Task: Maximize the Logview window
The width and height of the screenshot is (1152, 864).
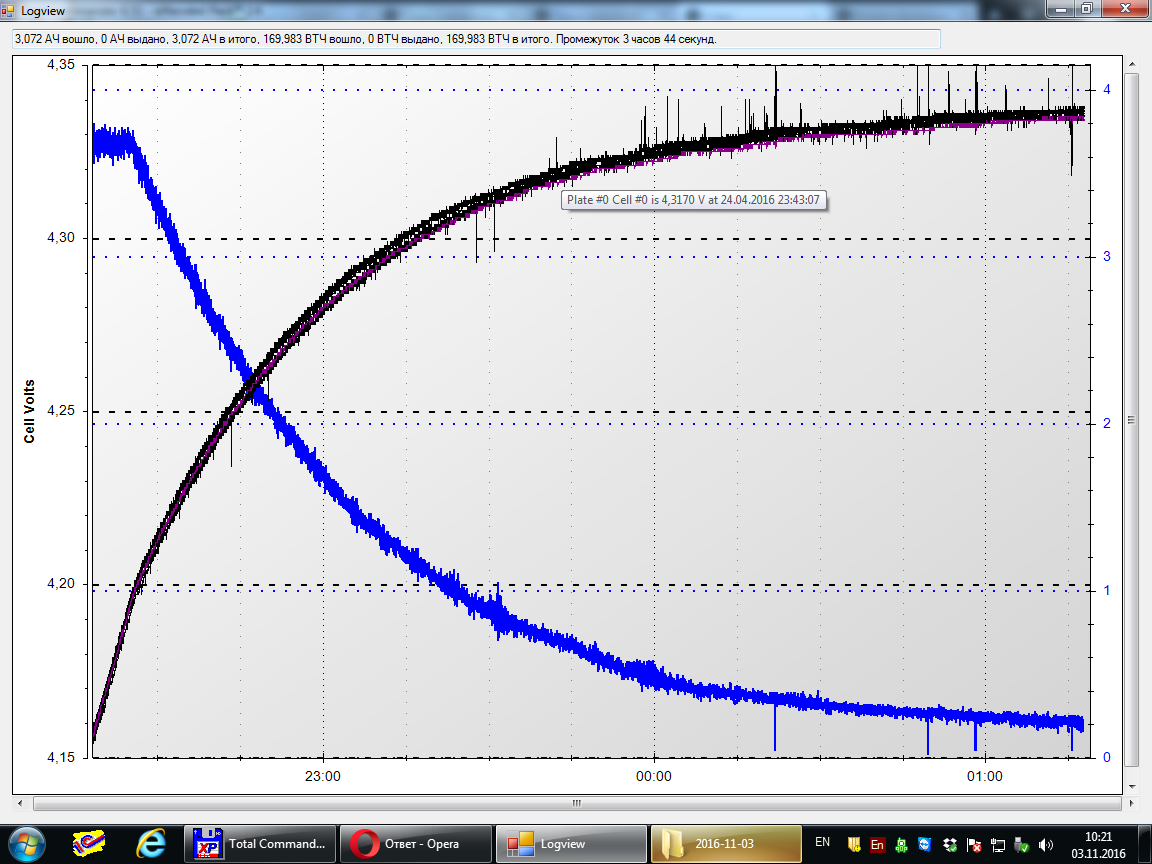Action: click(1085, 8)
